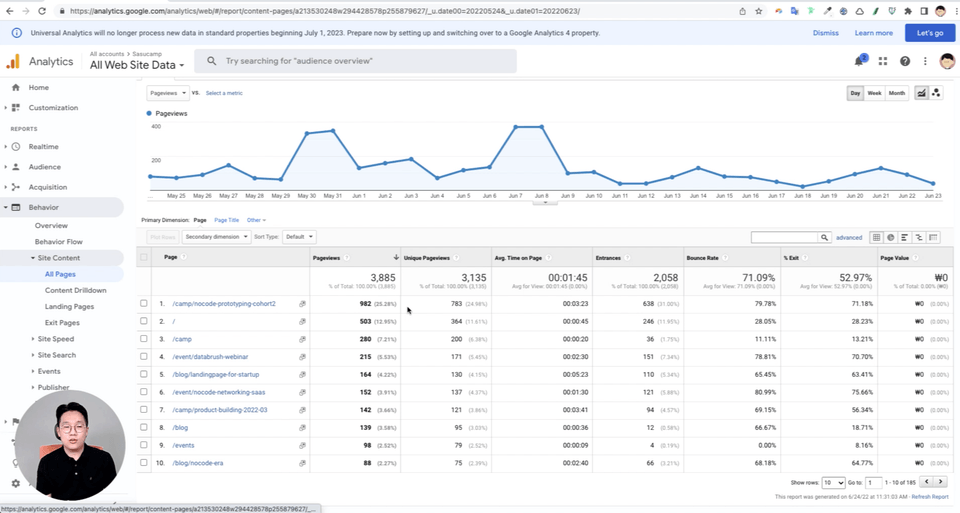This screenshot has height=513, width=960.
Task: Click the Let's go button
Action: pos(929,33)
